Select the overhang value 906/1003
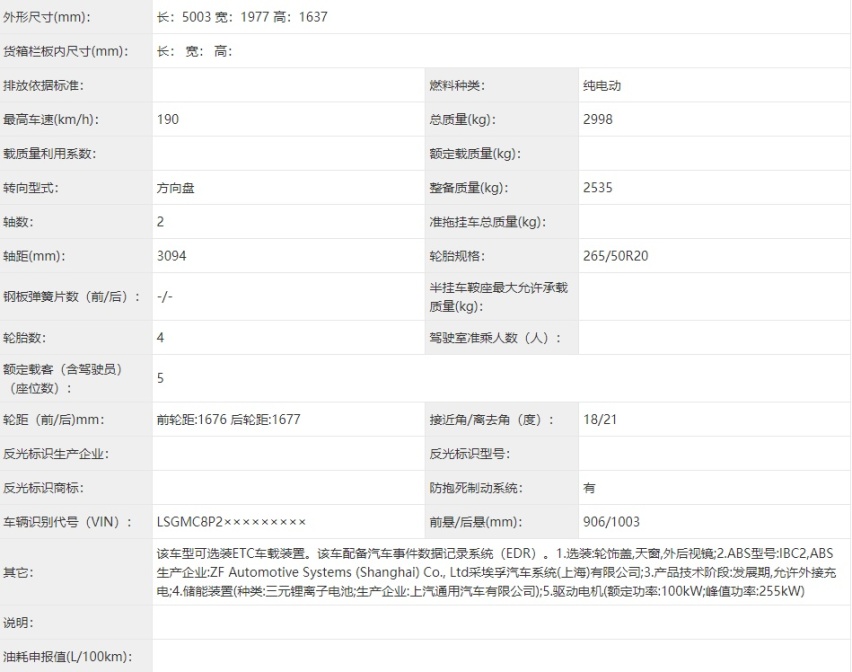852x672 pixels. point(611,522)
